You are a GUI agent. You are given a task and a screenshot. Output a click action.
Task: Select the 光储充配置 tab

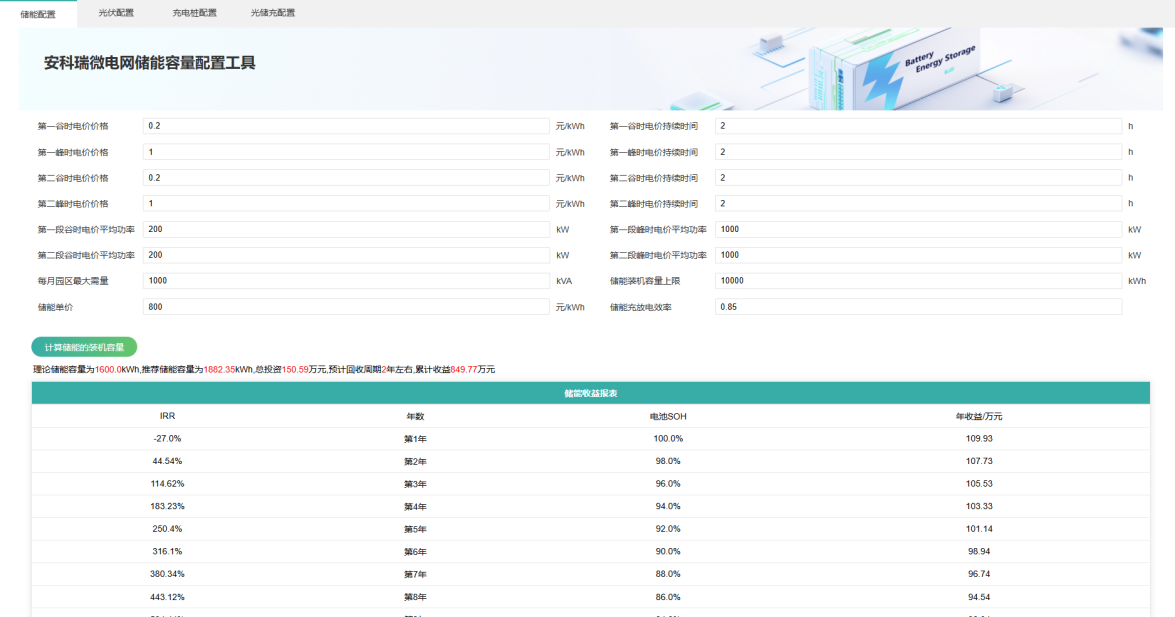click(x=272, y=13)
